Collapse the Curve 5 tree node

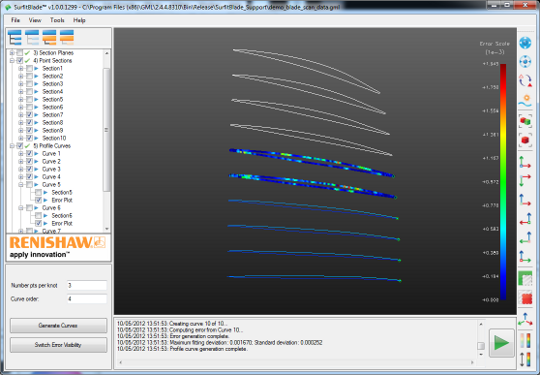click(21, 185)
